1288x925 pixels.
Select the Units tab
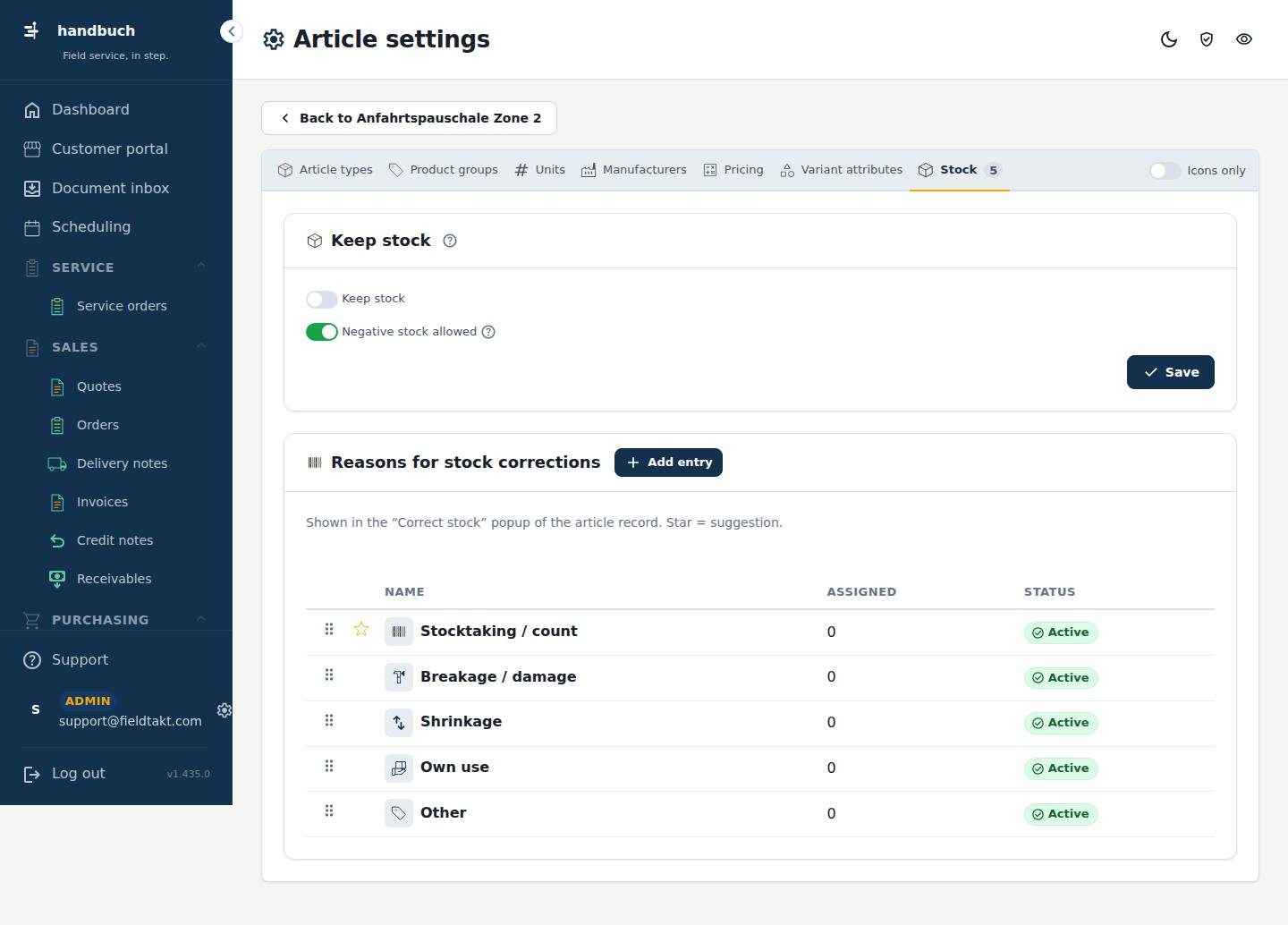[x=540, y=170]
